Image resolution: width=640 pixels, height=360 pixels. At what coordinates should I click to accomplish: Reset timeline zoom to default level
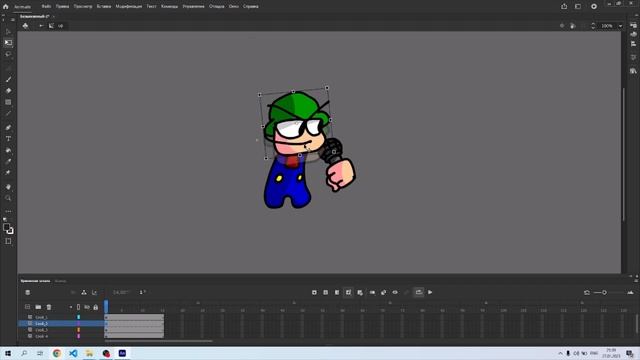[x=587, y=292]
